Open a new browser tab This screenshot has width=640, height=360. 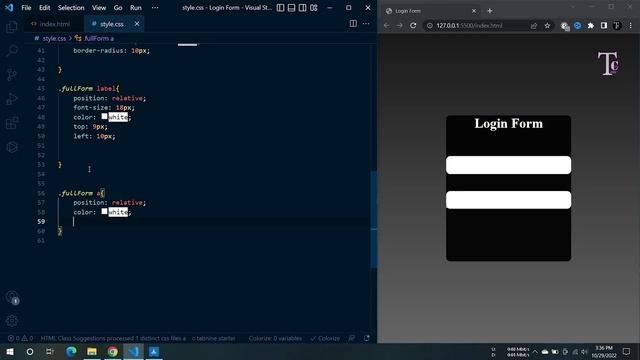coord(490,11)
